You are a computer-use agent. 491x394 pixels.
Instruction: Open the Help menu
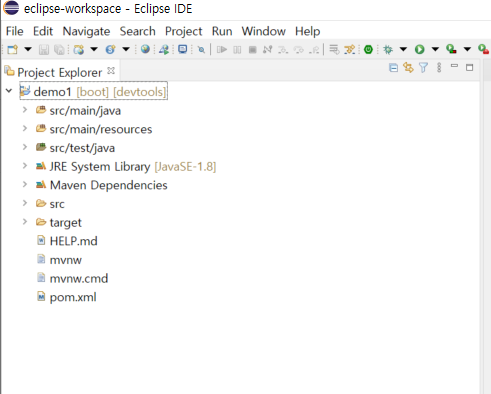308,31
